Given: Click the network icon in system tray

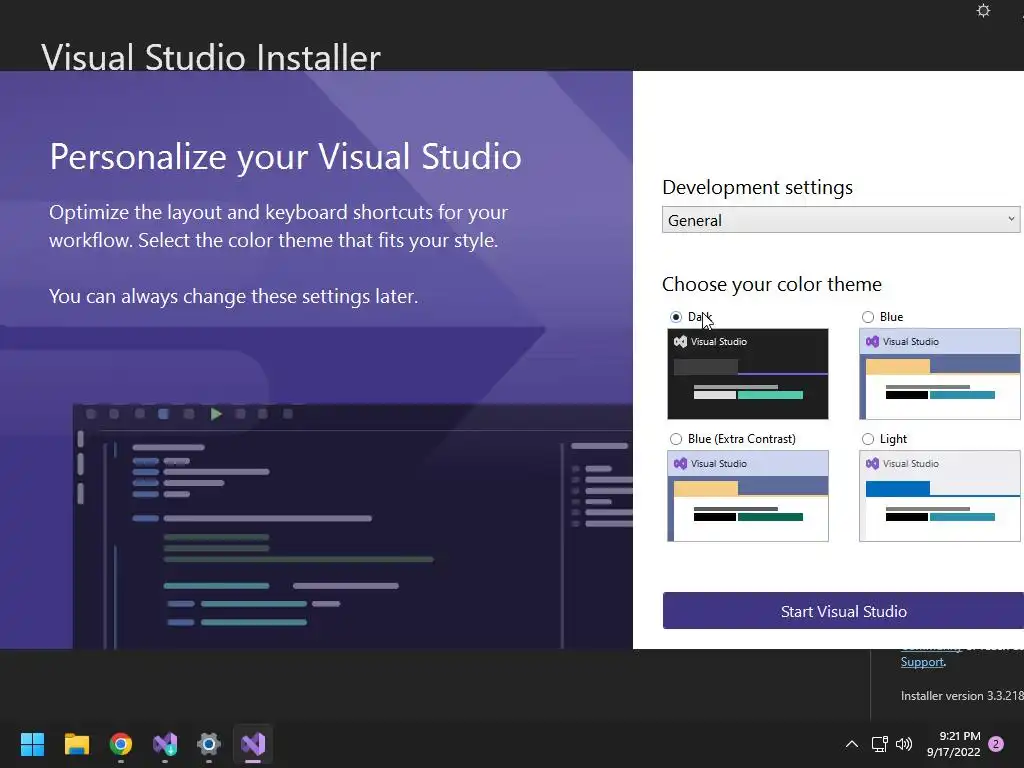Looking at the screenshot, I should (x=880, y=744).
